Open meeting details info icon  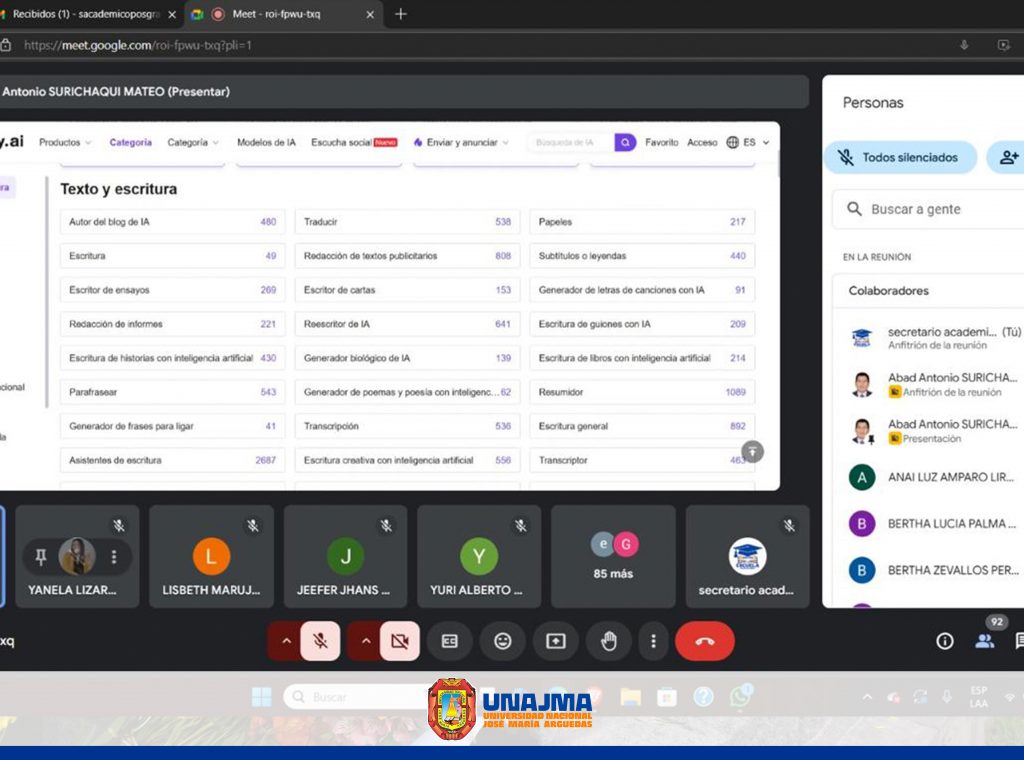coord(944,641)
